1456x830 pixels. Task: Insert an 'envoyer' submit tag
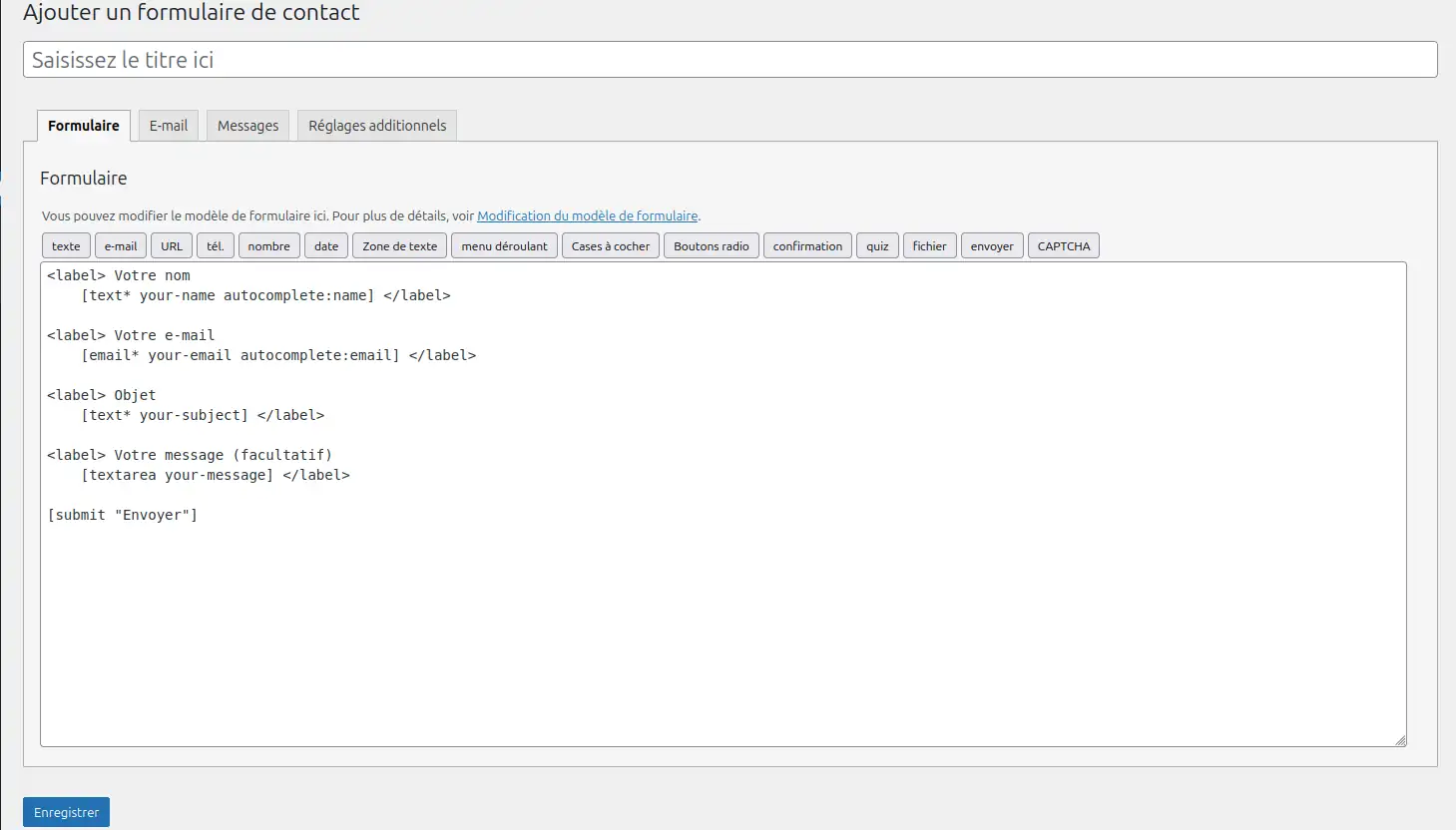992,246
